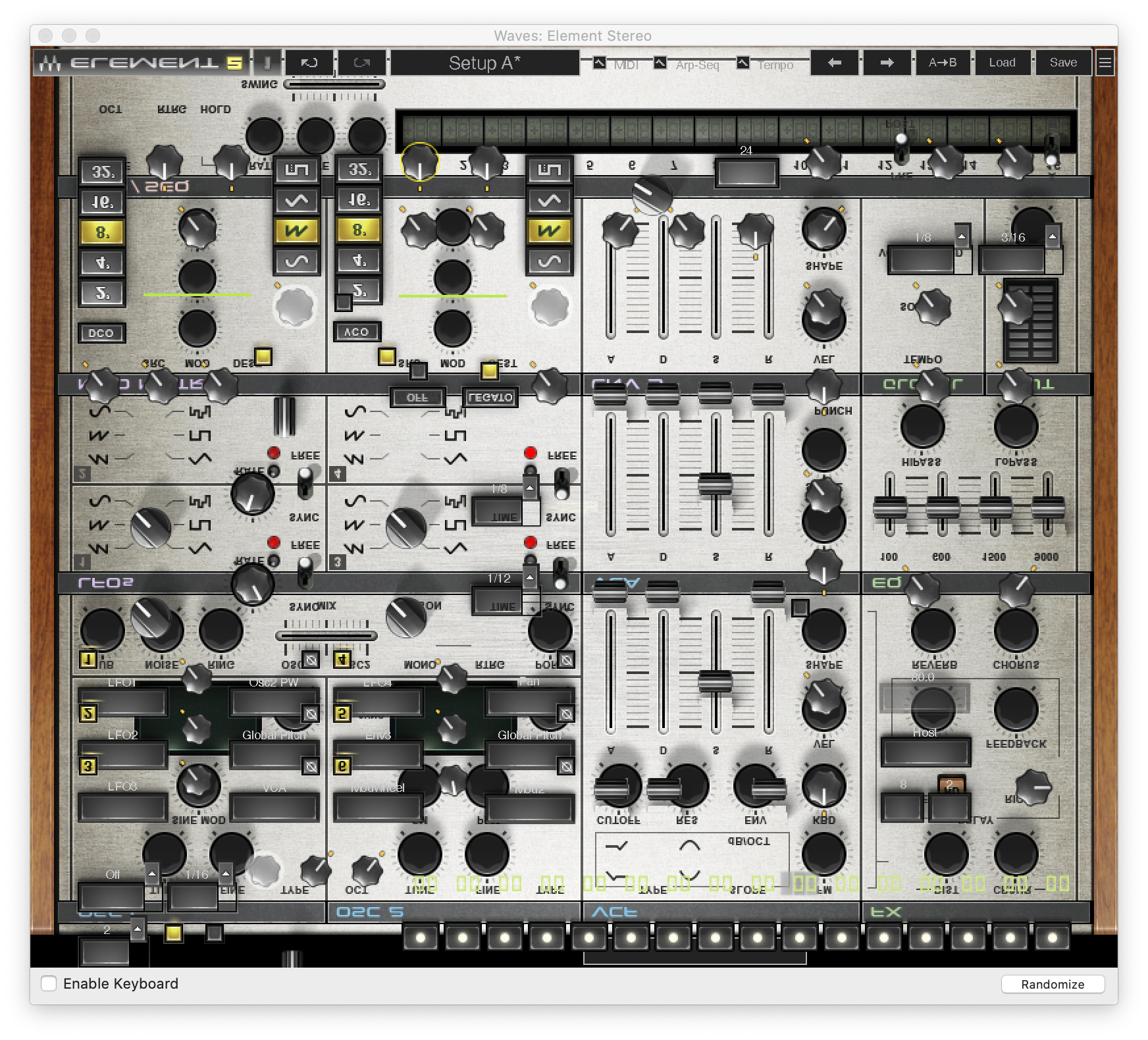Load previous preset with left arrow
The width and height of the screenshot is (1148, 1040).
835,63
